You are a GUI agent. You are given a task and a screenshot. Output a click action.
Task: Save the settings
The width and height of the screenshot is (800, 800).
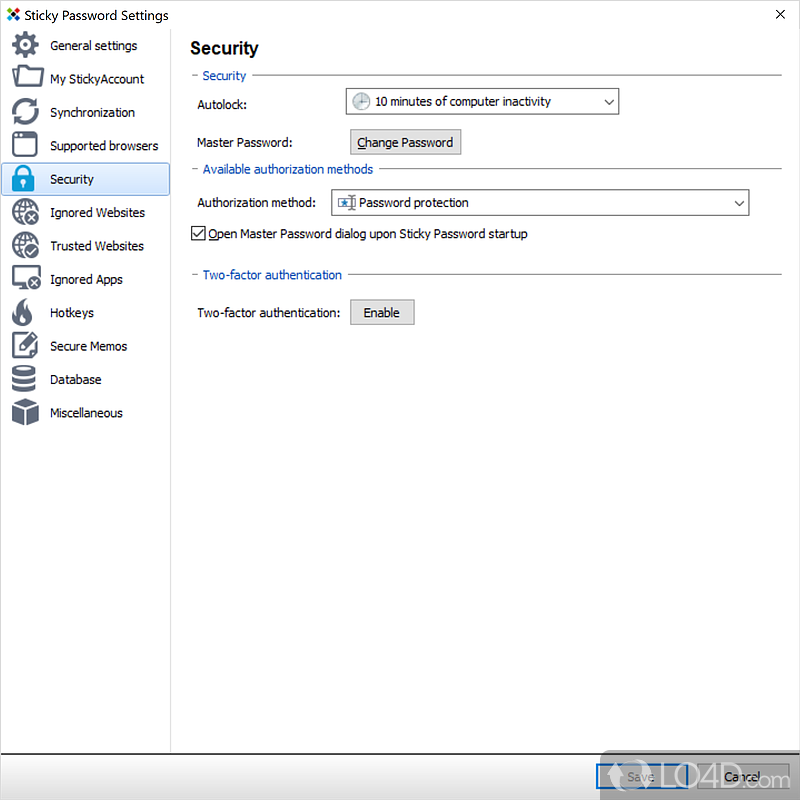click(641, 777)
